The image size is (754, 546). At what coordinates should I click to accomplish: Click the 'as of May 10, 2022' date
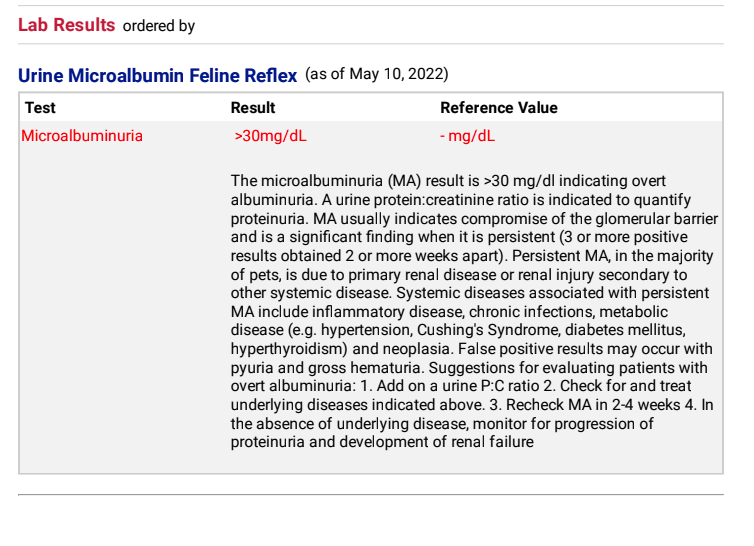click(377, 75)
